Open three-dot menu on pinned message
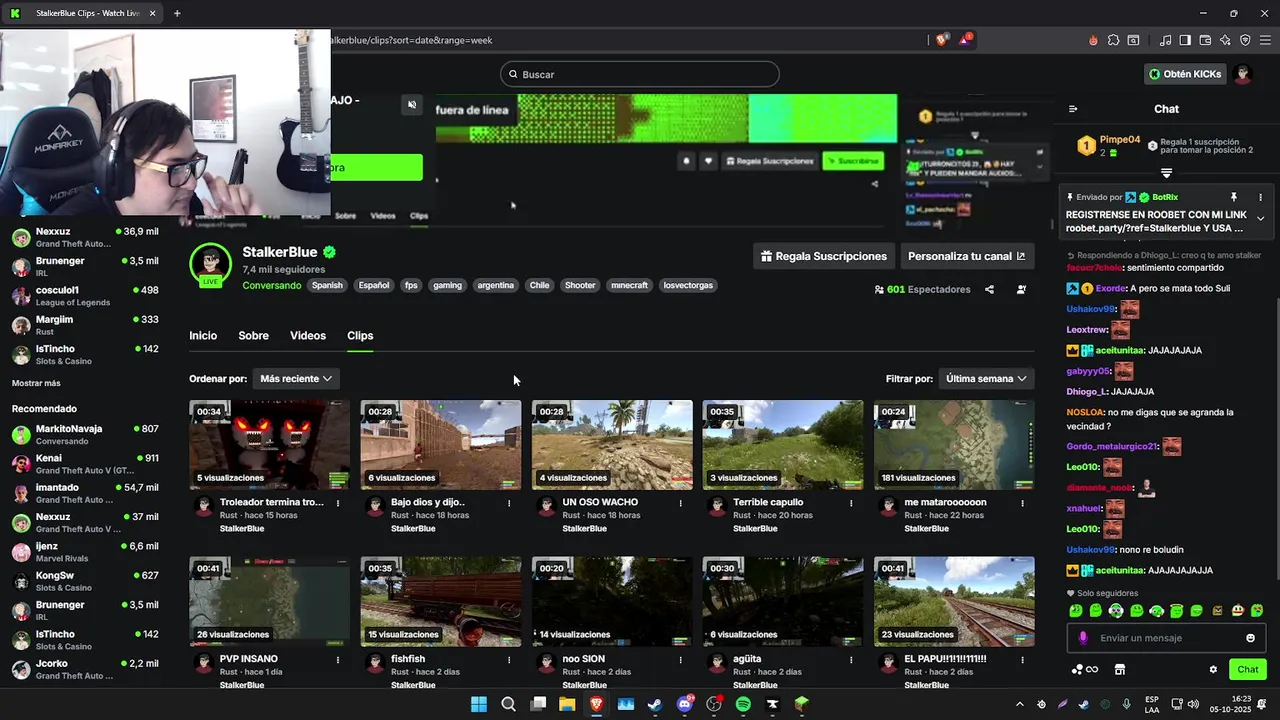 [1260, 197]
